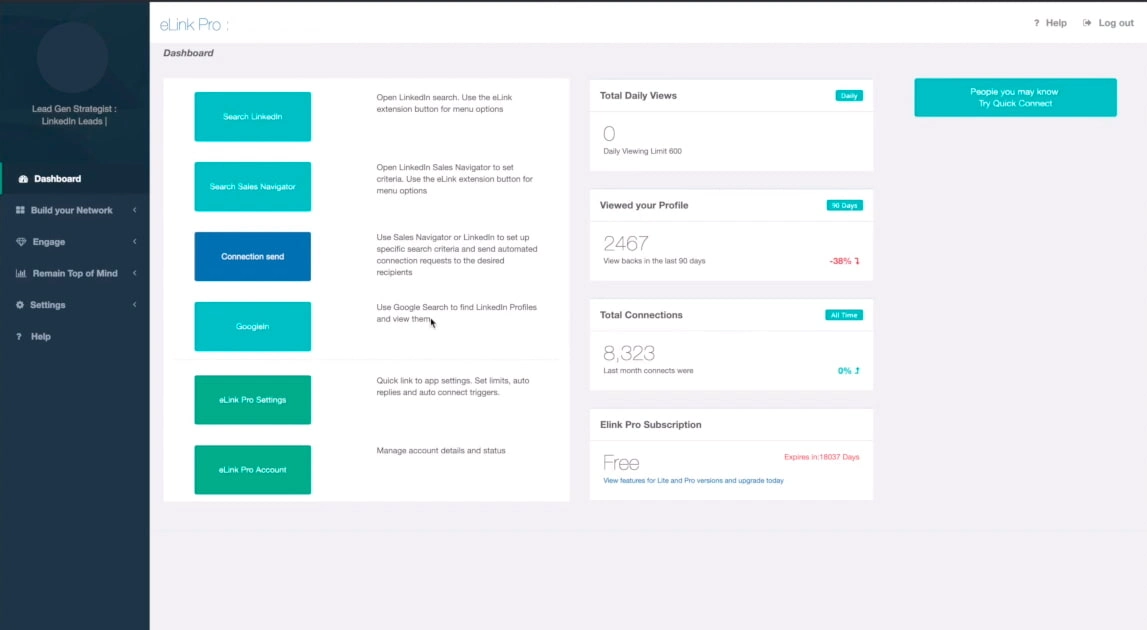Click the Viewed your Profile heading
Screen dimensions: 1147x630
[x=644, y=206]
